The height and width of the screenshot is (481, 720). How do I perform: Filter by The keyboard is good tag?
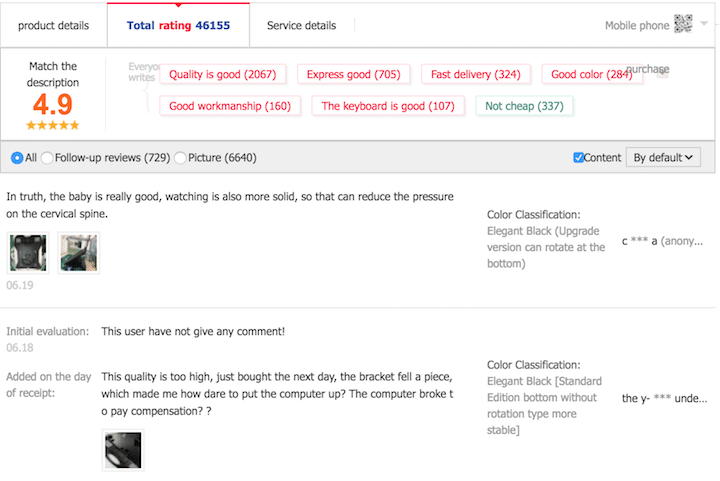point(387,106)
